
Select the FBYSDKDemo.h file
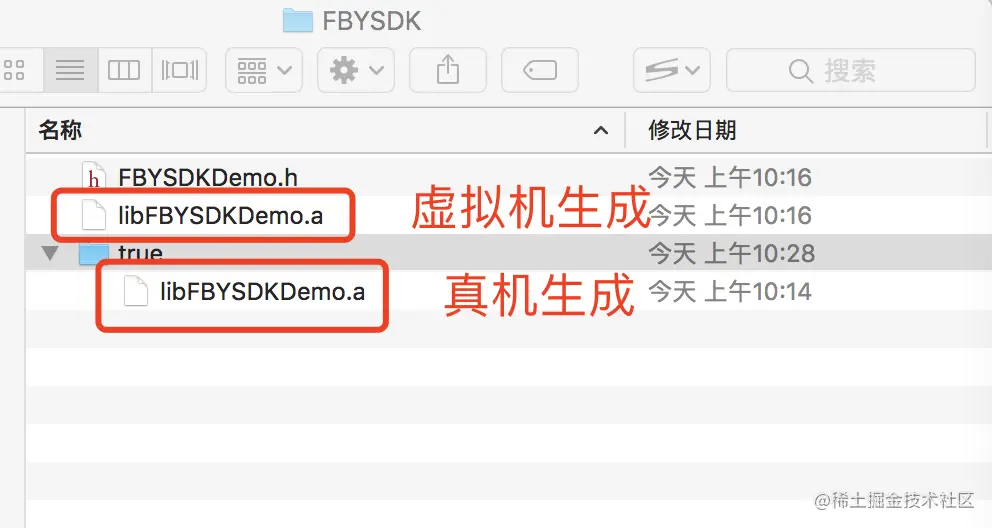click(208, 178)
